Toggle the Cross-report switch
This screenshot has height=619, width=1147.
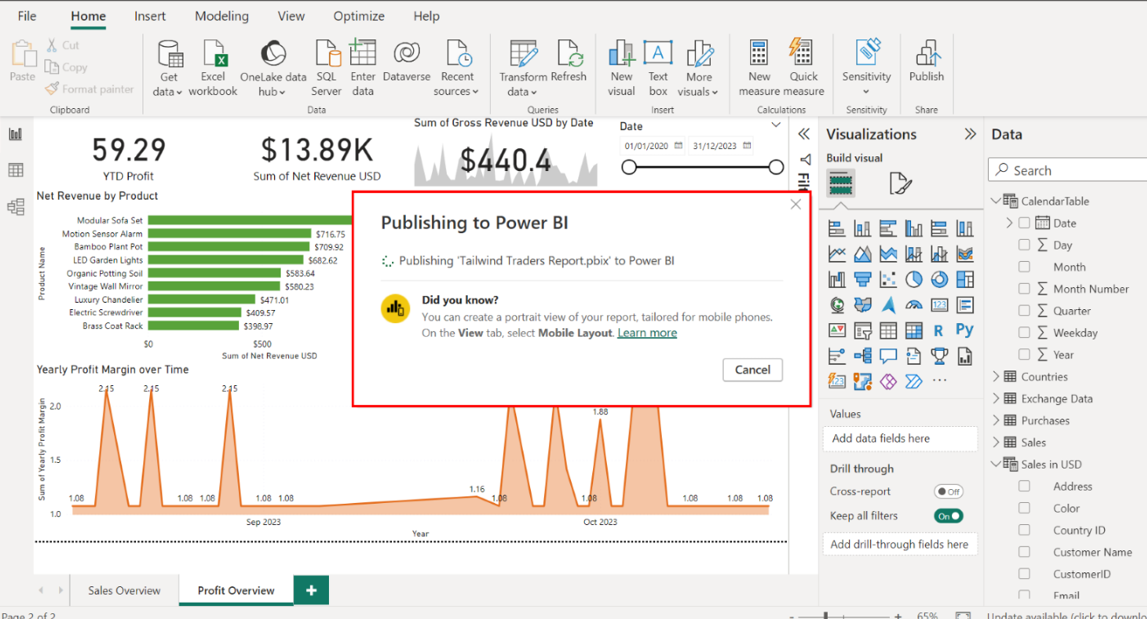948,492
